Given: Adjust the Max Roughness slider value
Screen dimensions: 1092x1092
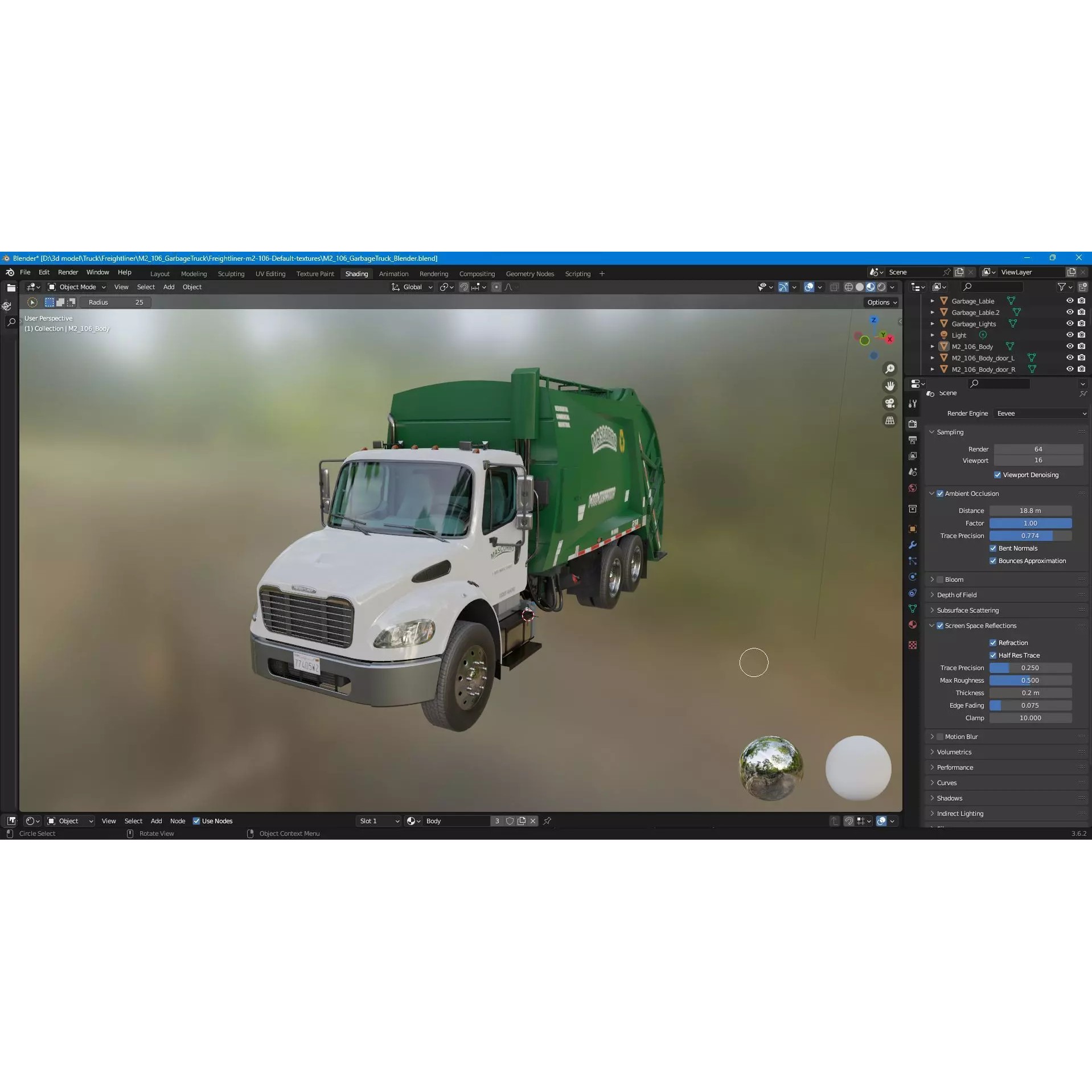Looking at the screenshot, I should coord(1031,680).
